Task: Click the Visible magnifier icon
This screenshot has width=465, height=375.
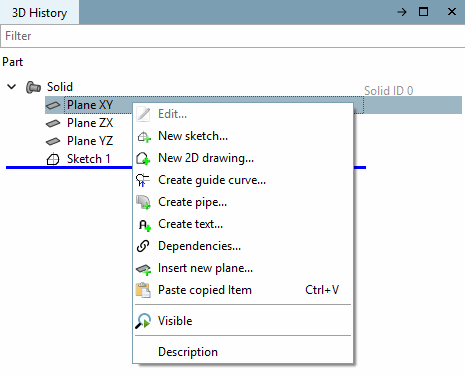Action: [x=143, y=321]
